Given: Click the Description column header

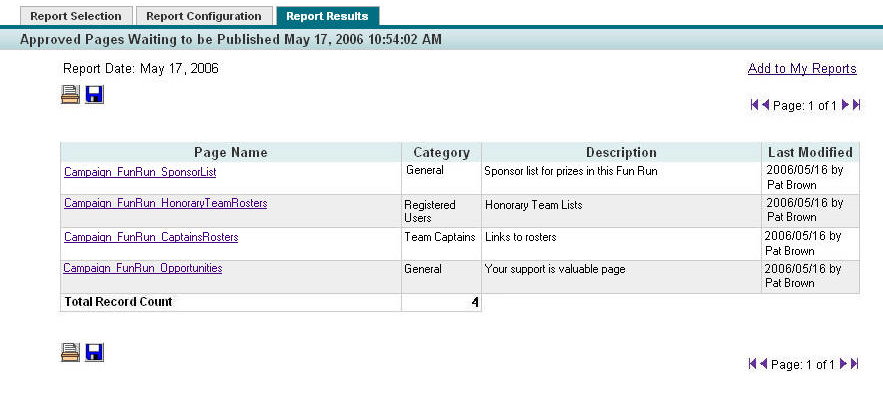Looking at the screenshot, I should point(621,152).
